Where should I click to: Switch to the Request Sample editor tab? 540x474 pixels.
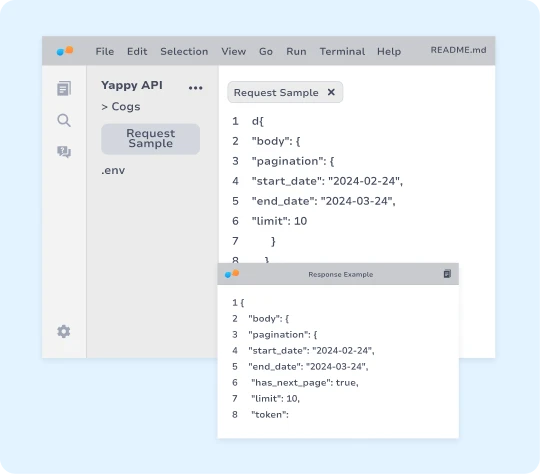click(x=276, y=92)
